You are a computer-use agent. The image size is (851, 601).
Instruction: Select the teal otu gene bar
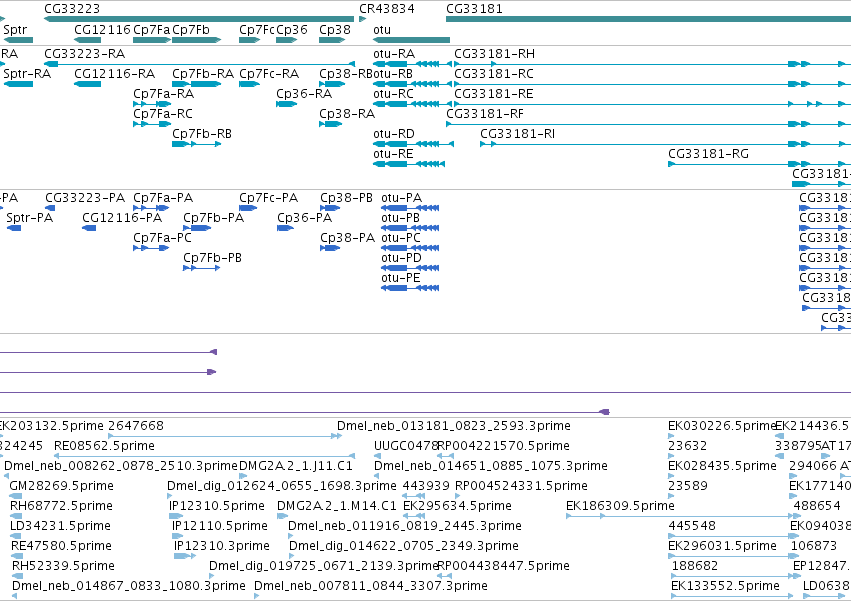[x=411, y=40]
